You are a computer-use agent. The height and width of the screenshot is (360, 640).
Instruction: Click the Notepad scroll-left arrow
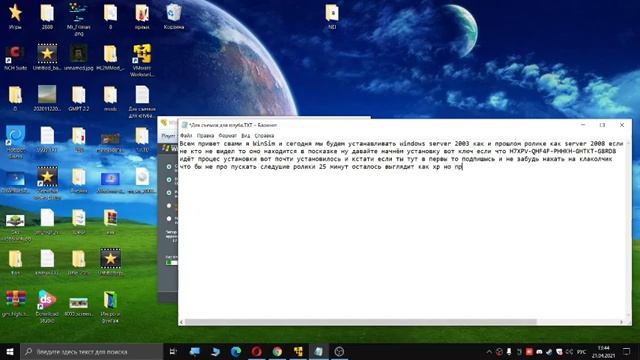pyautogui.click(x=182, y=322)
